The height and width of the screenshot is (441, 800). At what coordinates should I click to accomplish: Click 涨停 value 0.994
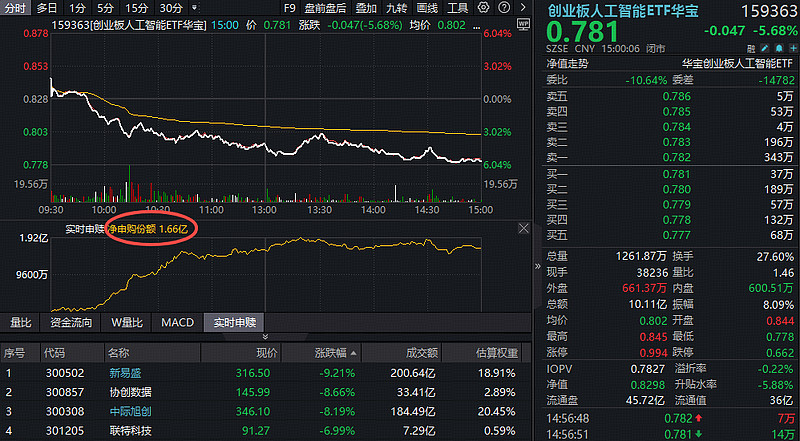pyautogui.click(x=653, y=353)
